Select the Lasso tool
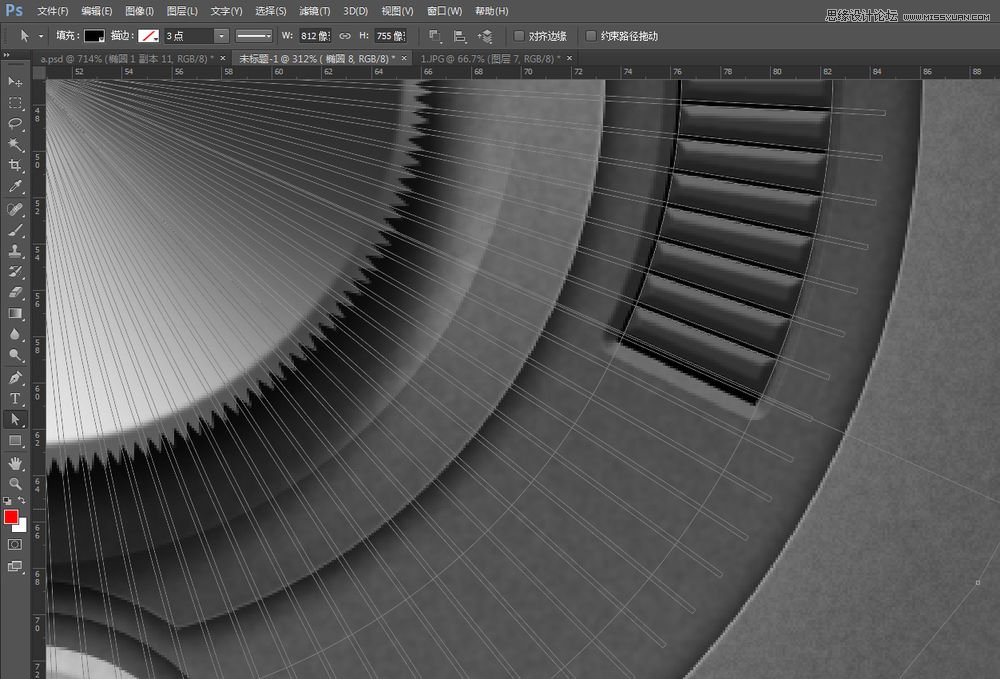The width and height of the screenshot is (1000, 679). [15, 123]
